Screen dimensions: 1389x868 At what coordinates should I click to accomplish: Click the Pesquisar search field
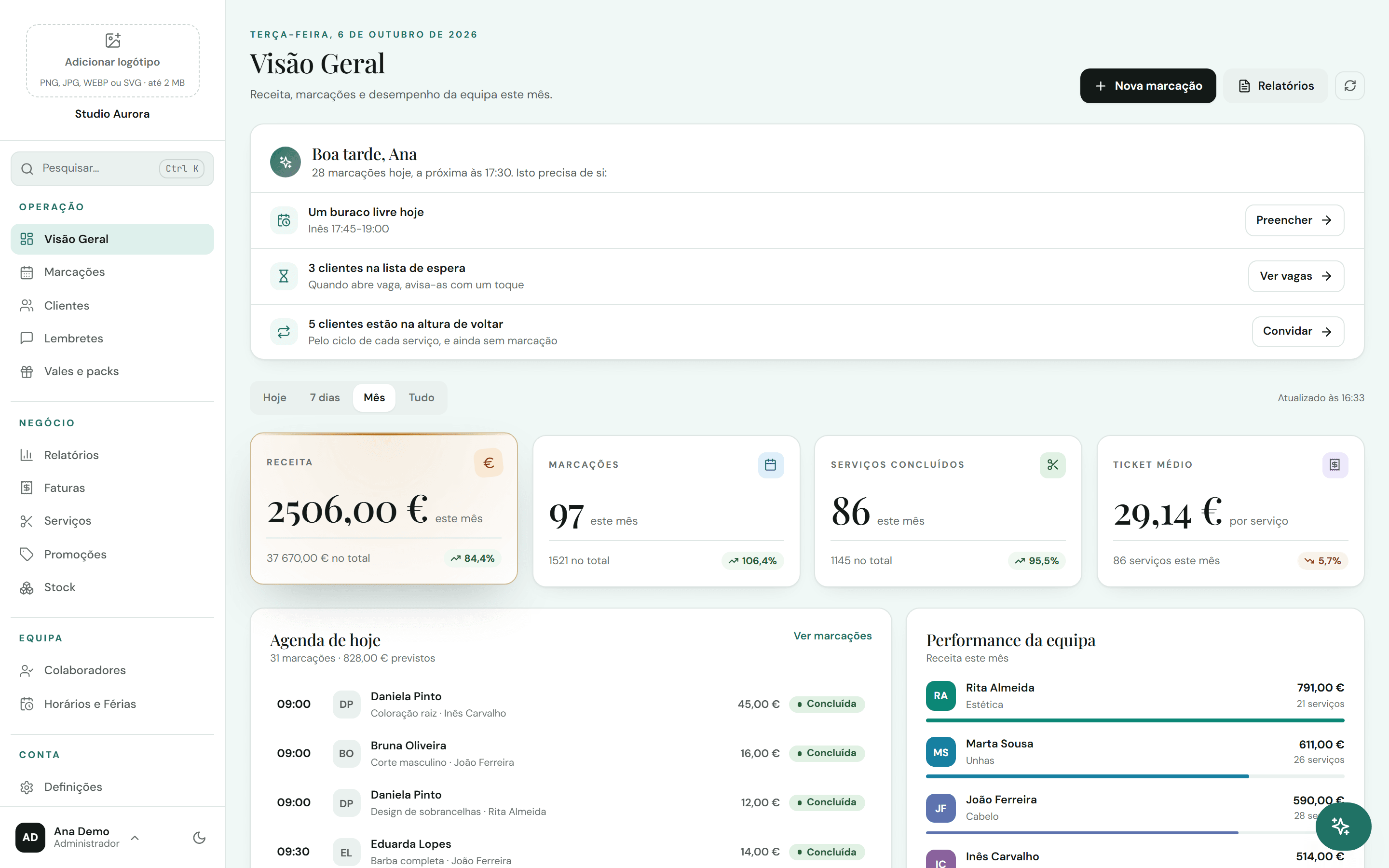(112, 169)
